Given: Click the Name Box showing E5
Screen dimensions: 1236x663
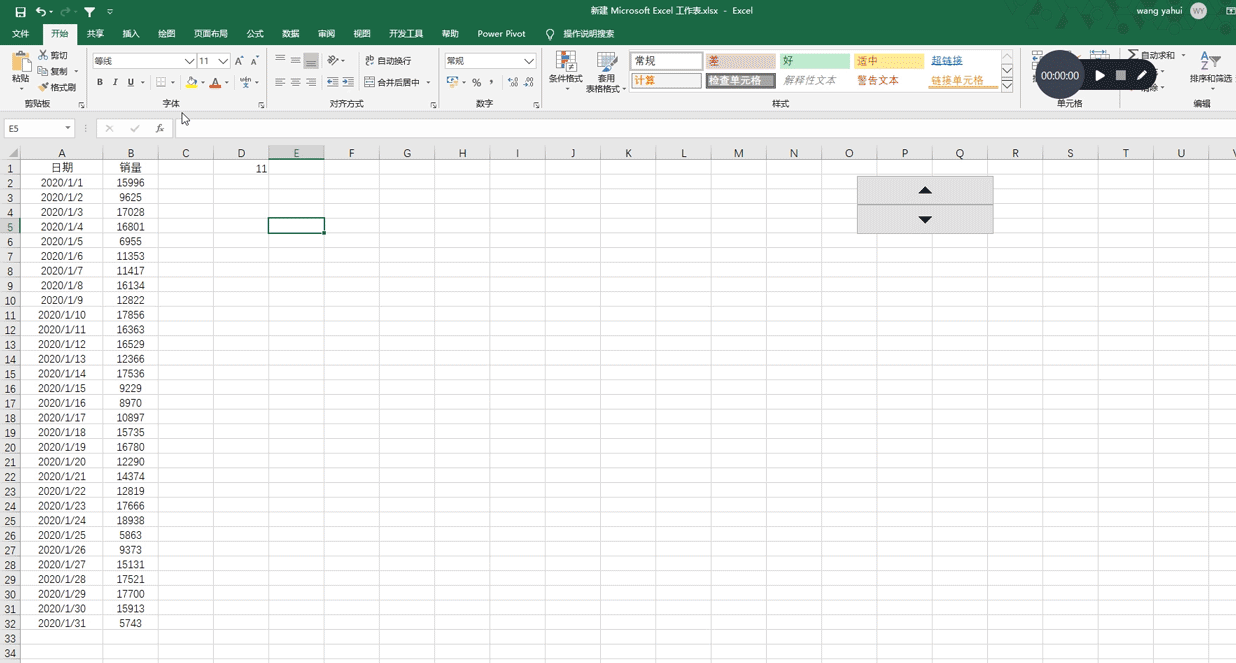Looking at the screenshot, I should [x=38, y=128].
